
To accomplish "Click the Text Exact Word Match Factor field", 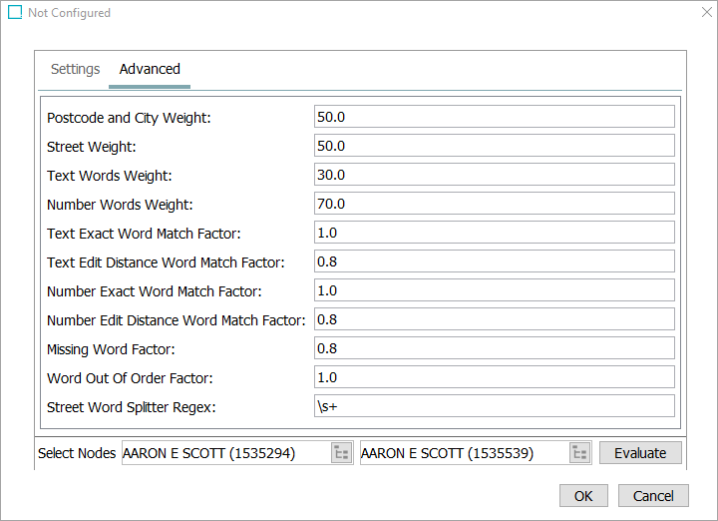I will (494, 233).
